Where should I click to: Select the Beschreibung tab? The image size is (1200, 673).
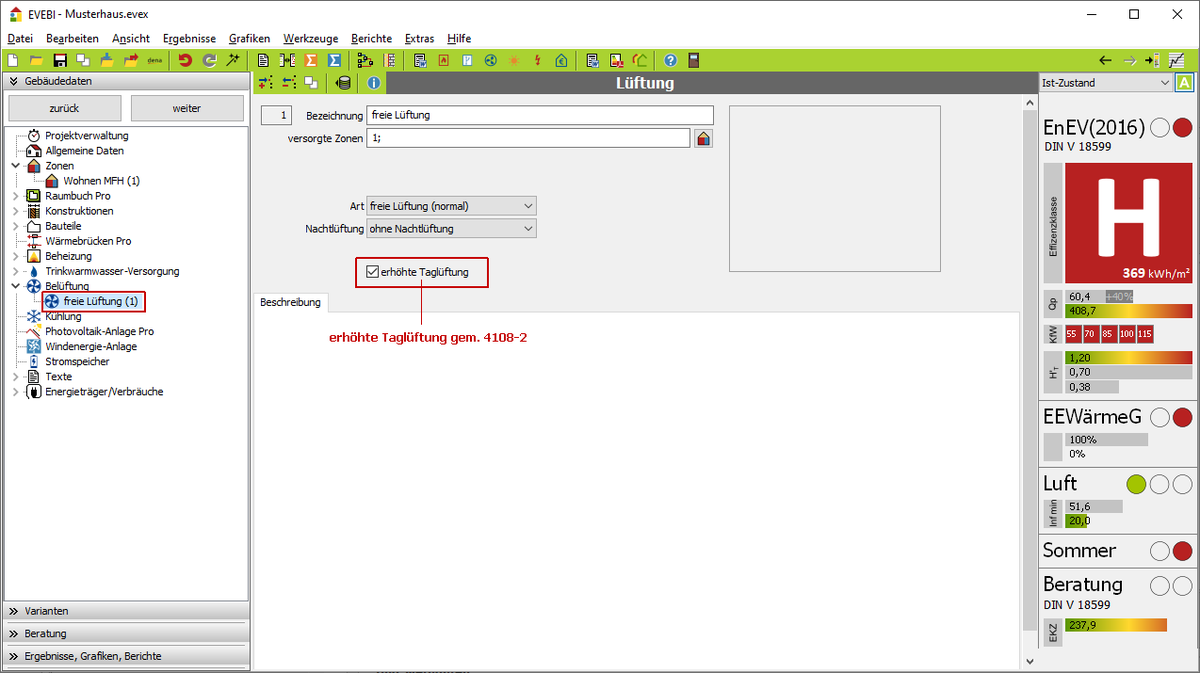pos(290,302)
